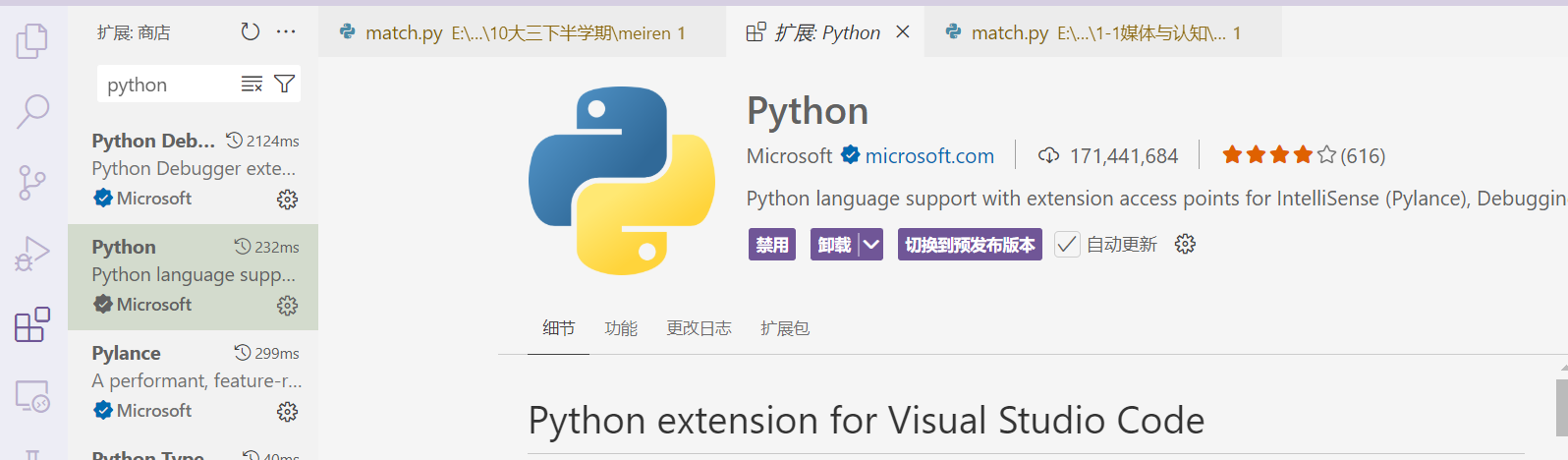Click the Microsoft publisher name in header
This screenshot has width=1568, height=460.
pyautogui.click(x=789, y=155)
